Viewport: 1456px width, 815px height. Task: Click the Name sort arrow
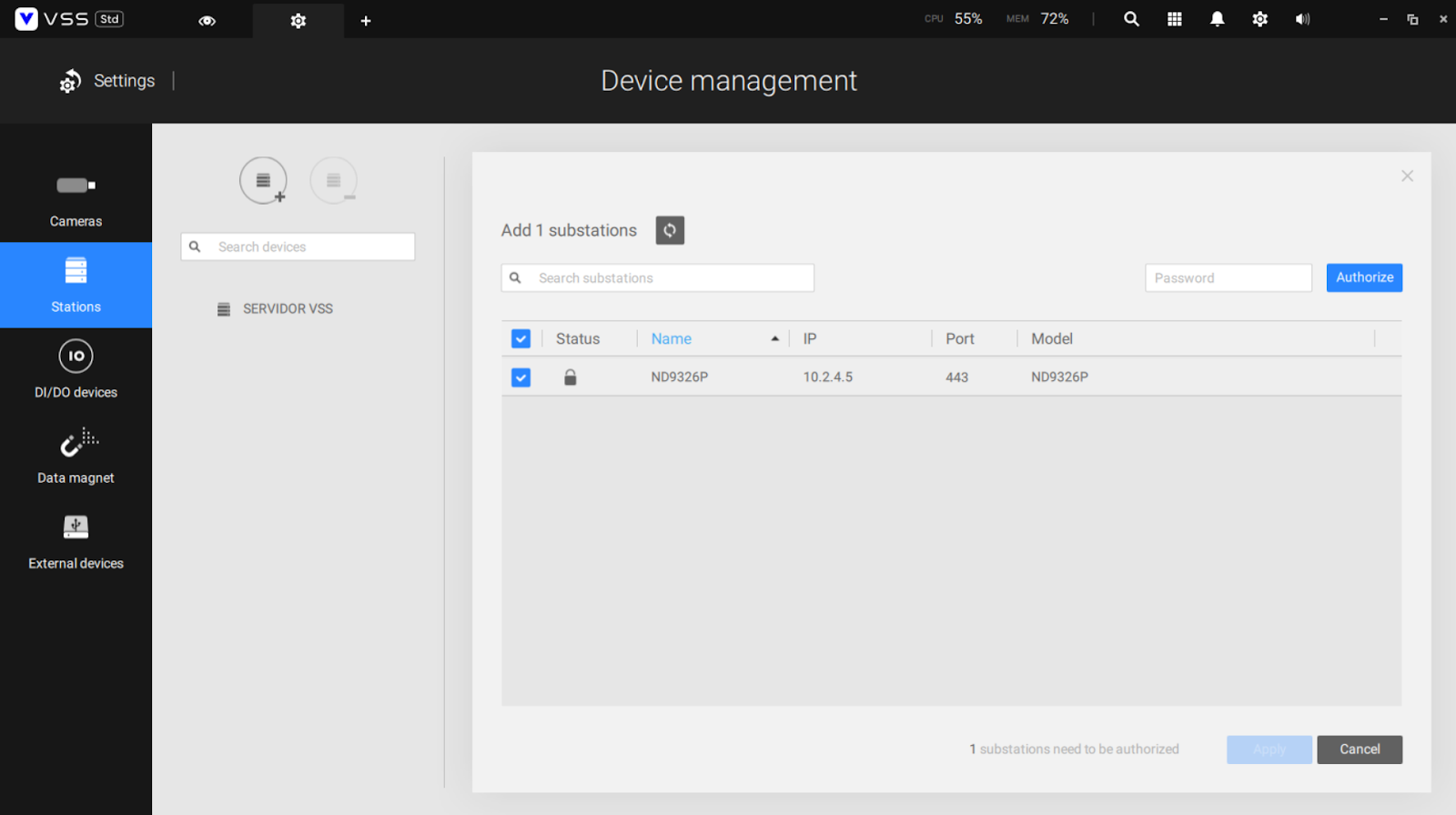pos(775,338)
